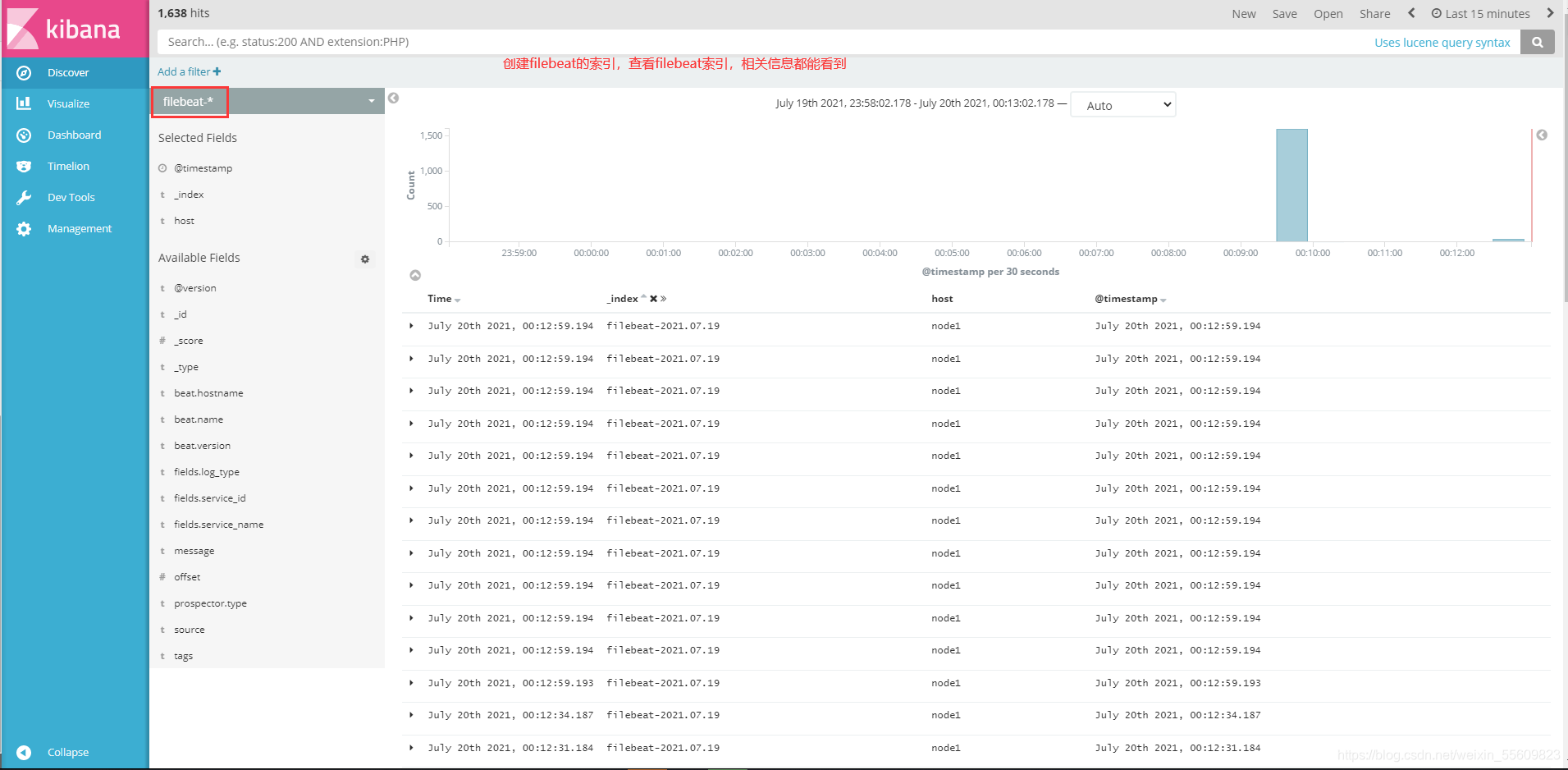The height and width of the screenshot is (770, 1568).
Task: Move _index column right arrows
Action: (x=663, y=299)
